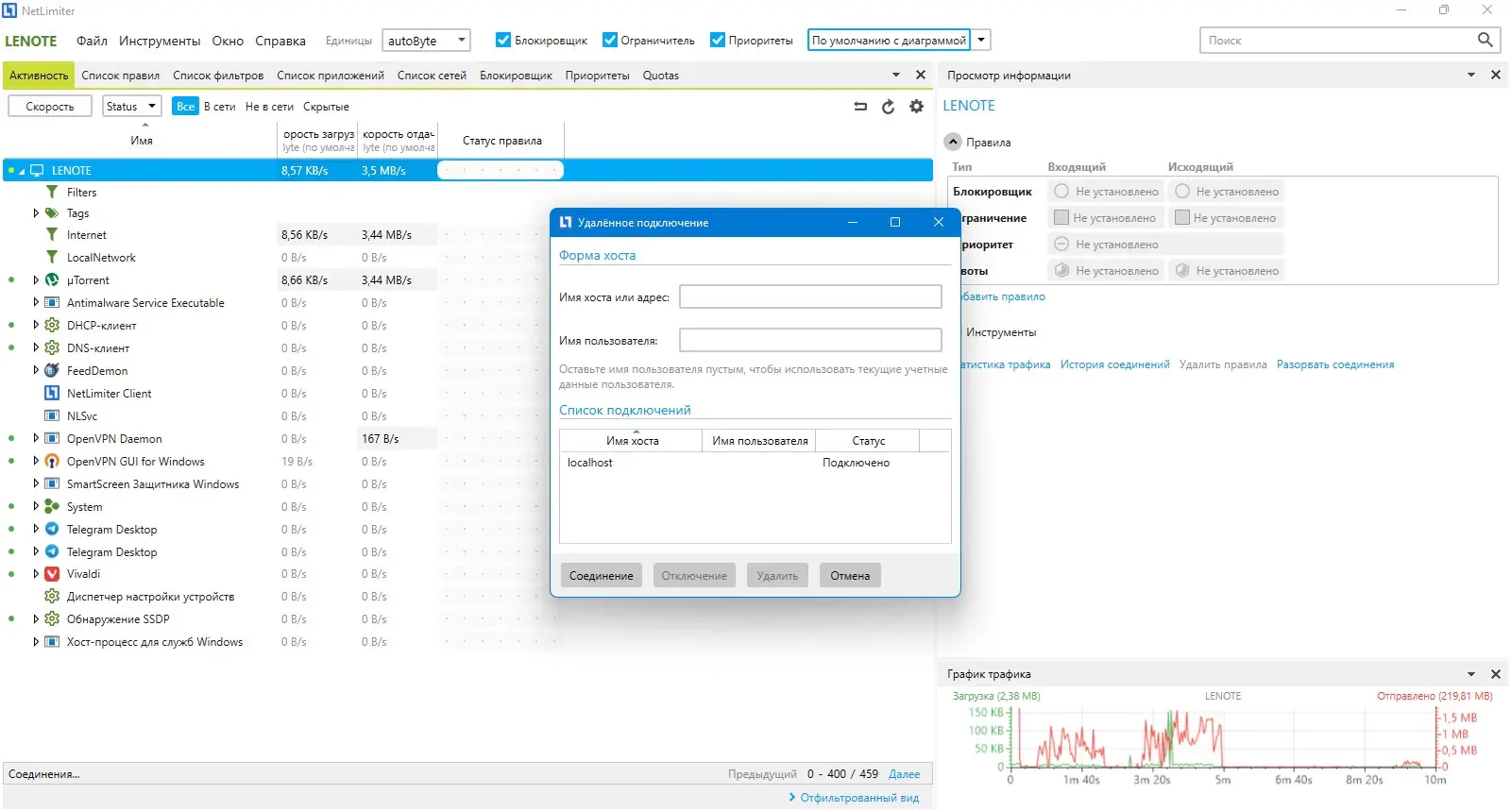Image resolution: width=1511 pixels, height=812 pixels.
Task: Click the NLSvc process icon
Action: click(52, 416)
